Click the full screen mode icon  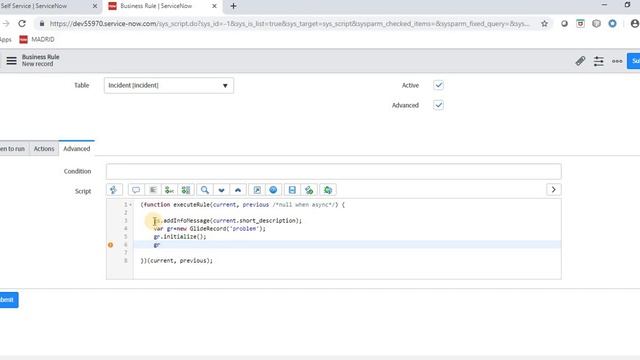(257, 190)
